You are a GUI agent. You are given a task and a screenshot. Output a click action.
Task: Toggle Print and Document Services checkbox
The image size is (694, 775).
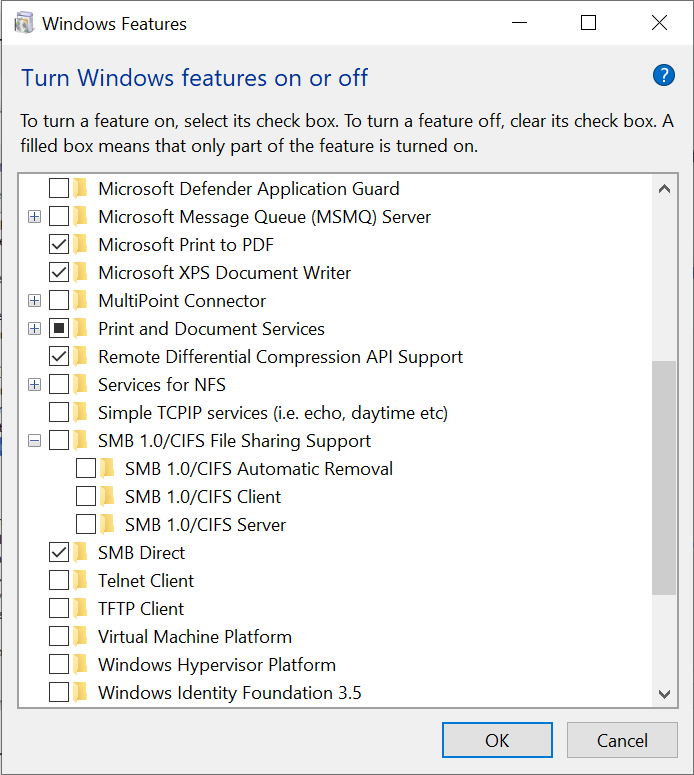coord(59,328)
